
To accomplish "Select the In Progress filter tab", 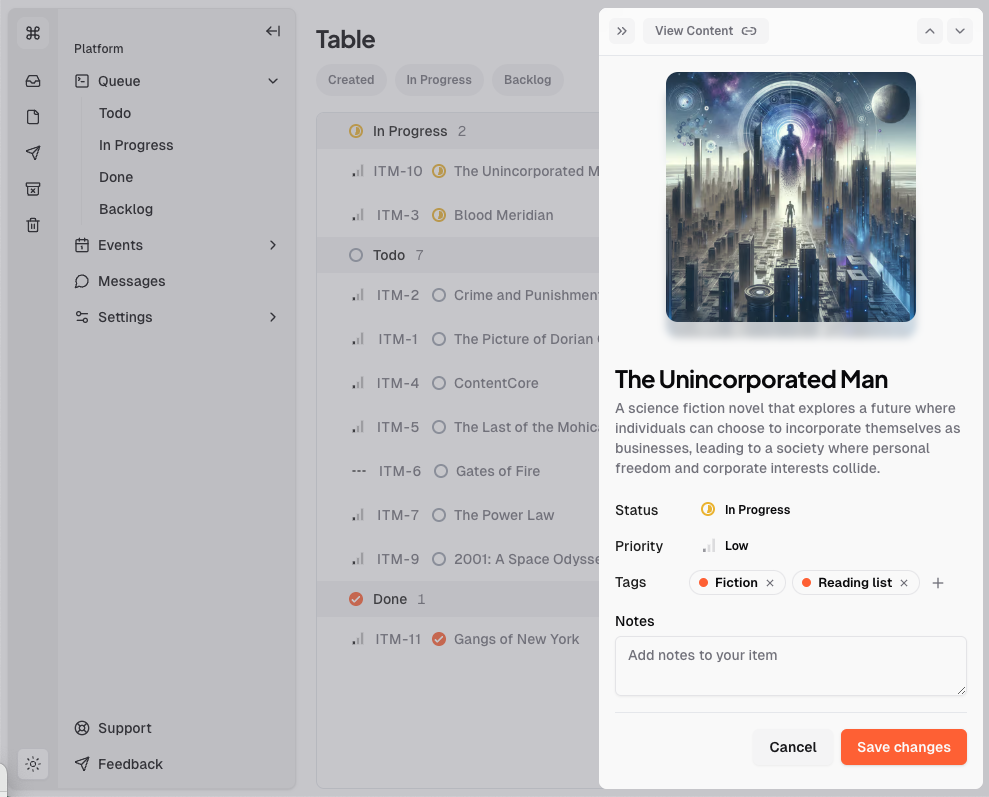I will click(x=438, y=80).
